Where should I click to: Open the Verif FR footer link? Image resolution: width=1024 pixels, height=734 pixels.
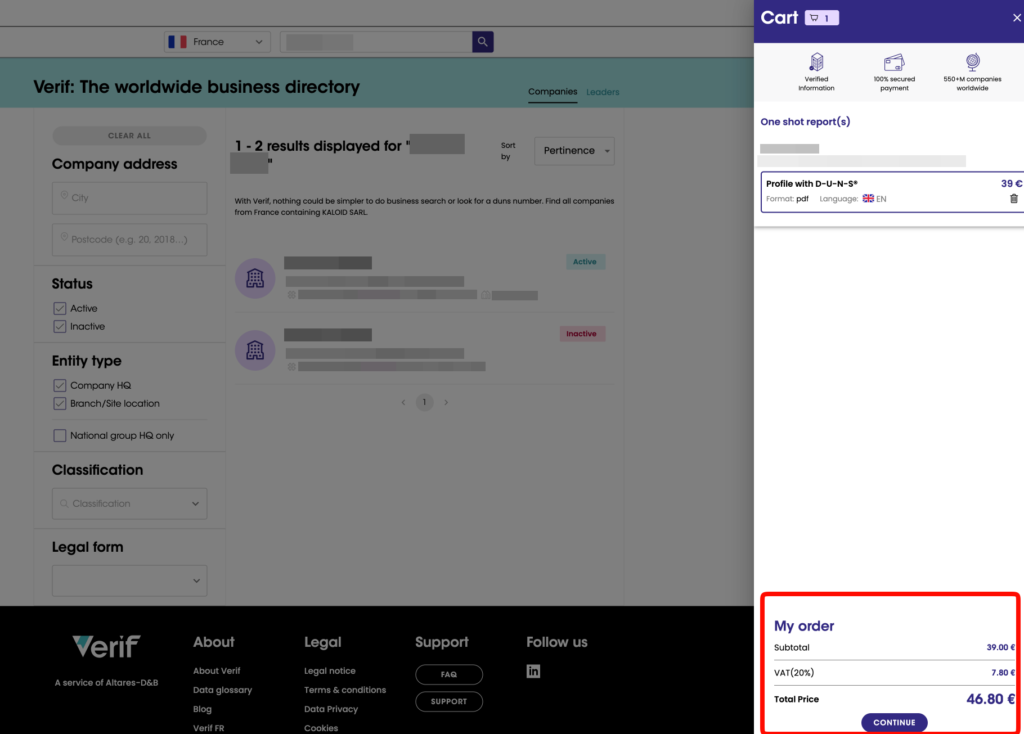click(x=208, y=728)
